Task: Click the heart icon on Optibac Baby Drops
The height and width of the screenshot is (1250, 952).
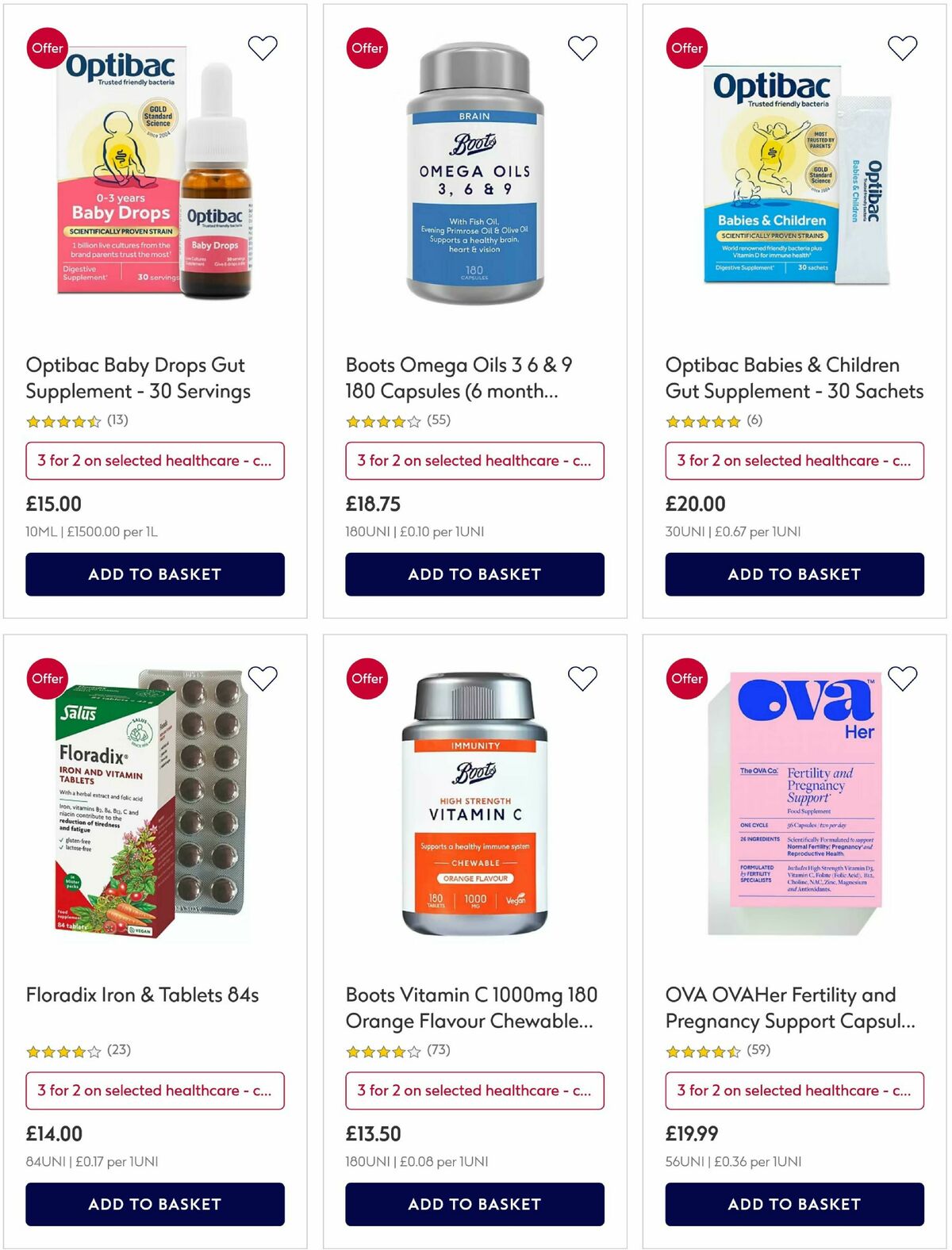Action: point(262,48)
